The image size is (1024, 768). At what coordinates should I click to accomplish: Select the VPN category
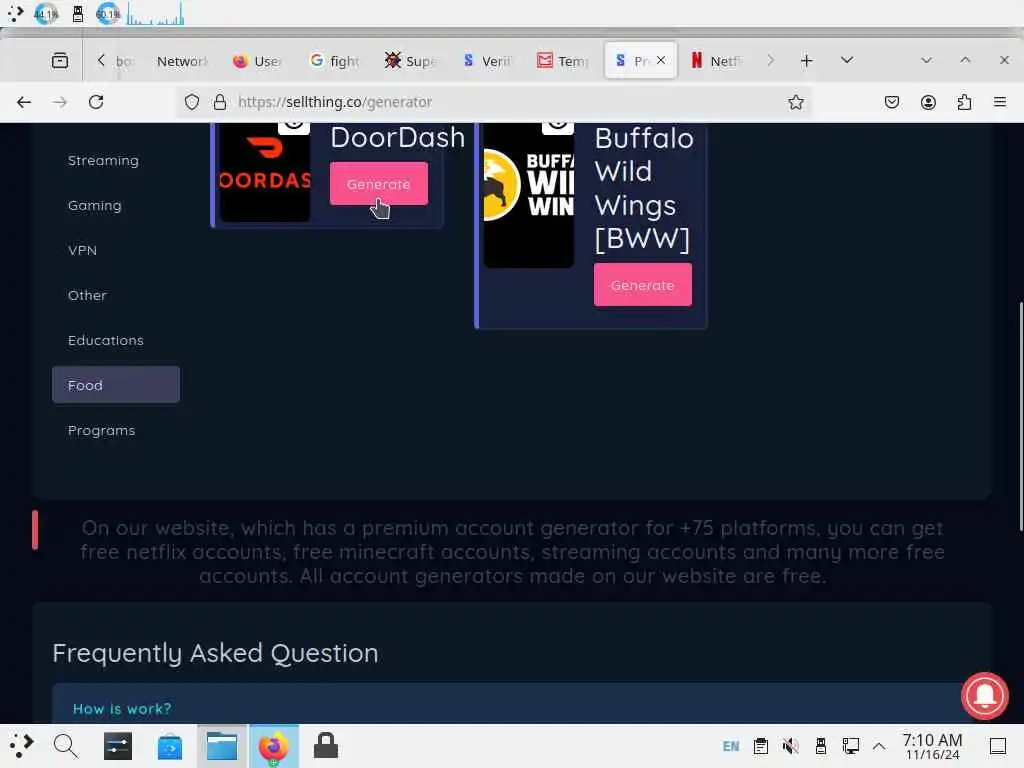pos(82,250)
